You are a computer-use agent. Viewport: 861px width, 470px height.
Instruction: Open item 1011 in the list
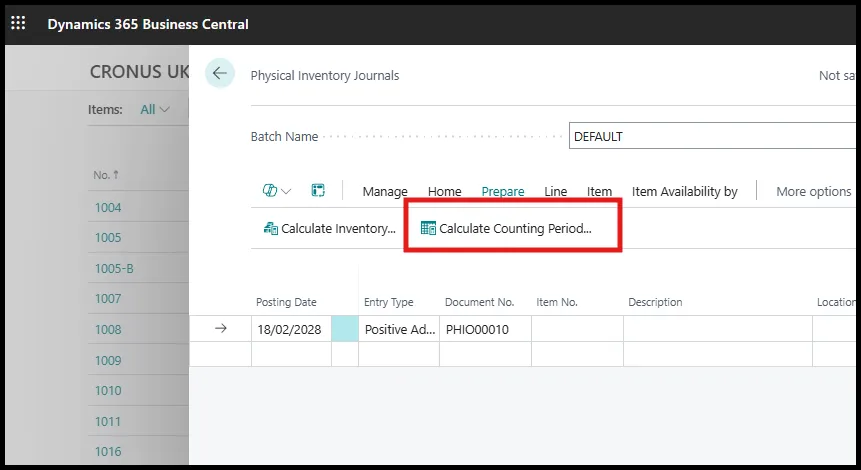coord(108,422)
